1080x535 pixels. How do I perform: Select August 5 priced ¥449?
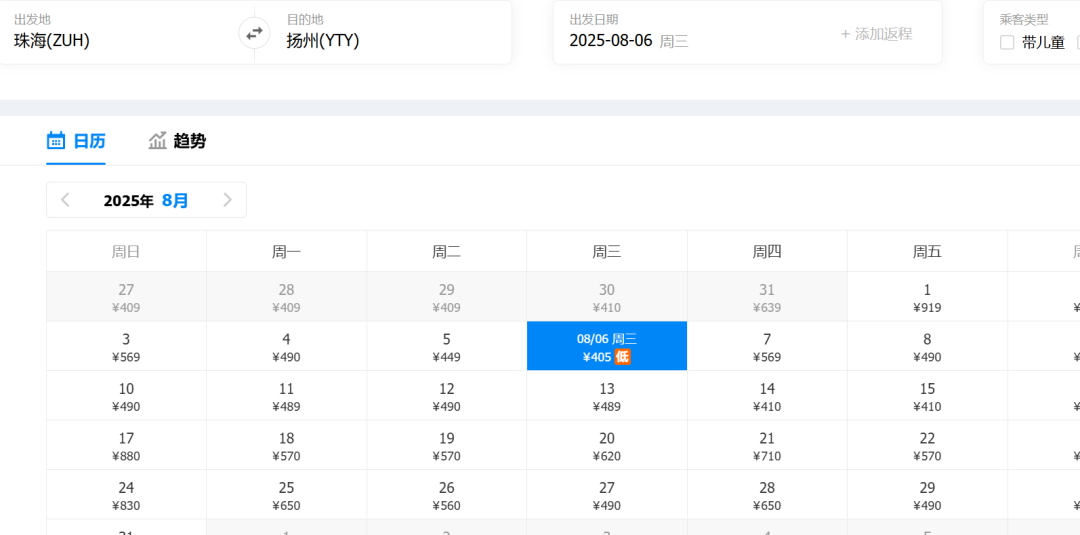446,346
